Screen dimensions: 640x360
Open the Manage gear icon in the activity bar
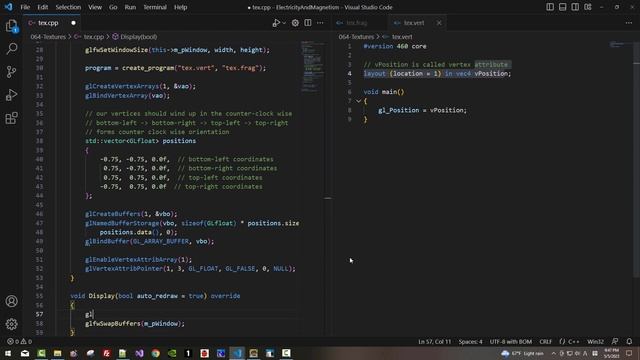11,324
